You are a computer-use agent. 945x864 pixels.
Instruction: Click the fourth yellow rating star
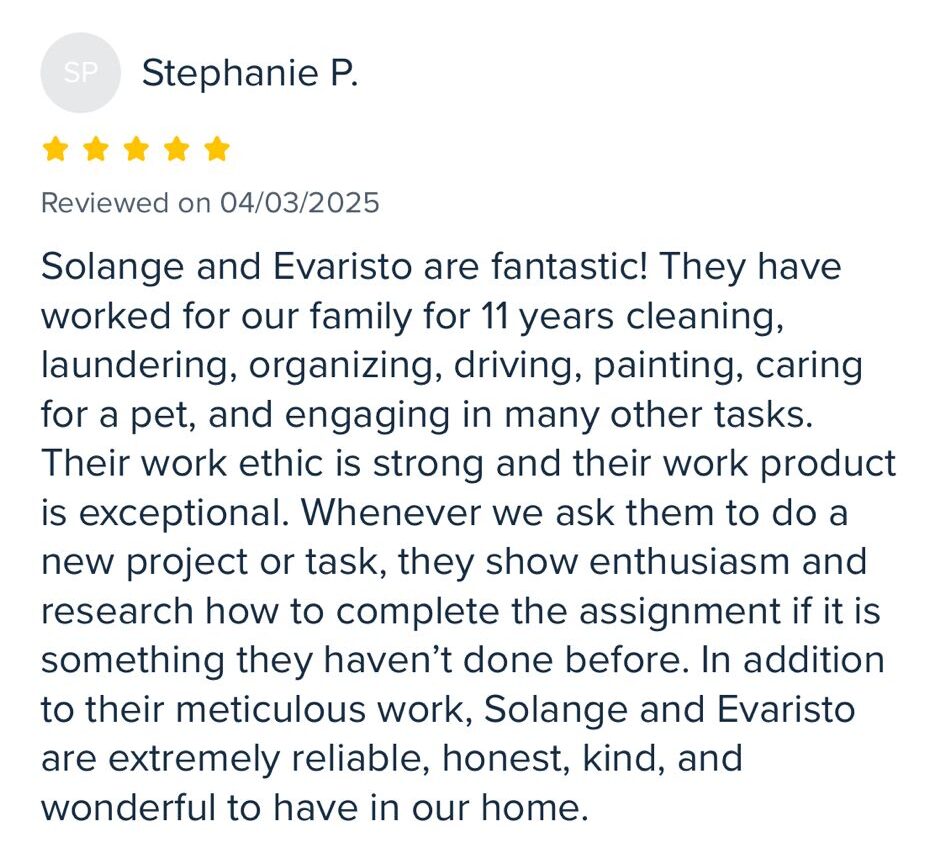point(176,150)
